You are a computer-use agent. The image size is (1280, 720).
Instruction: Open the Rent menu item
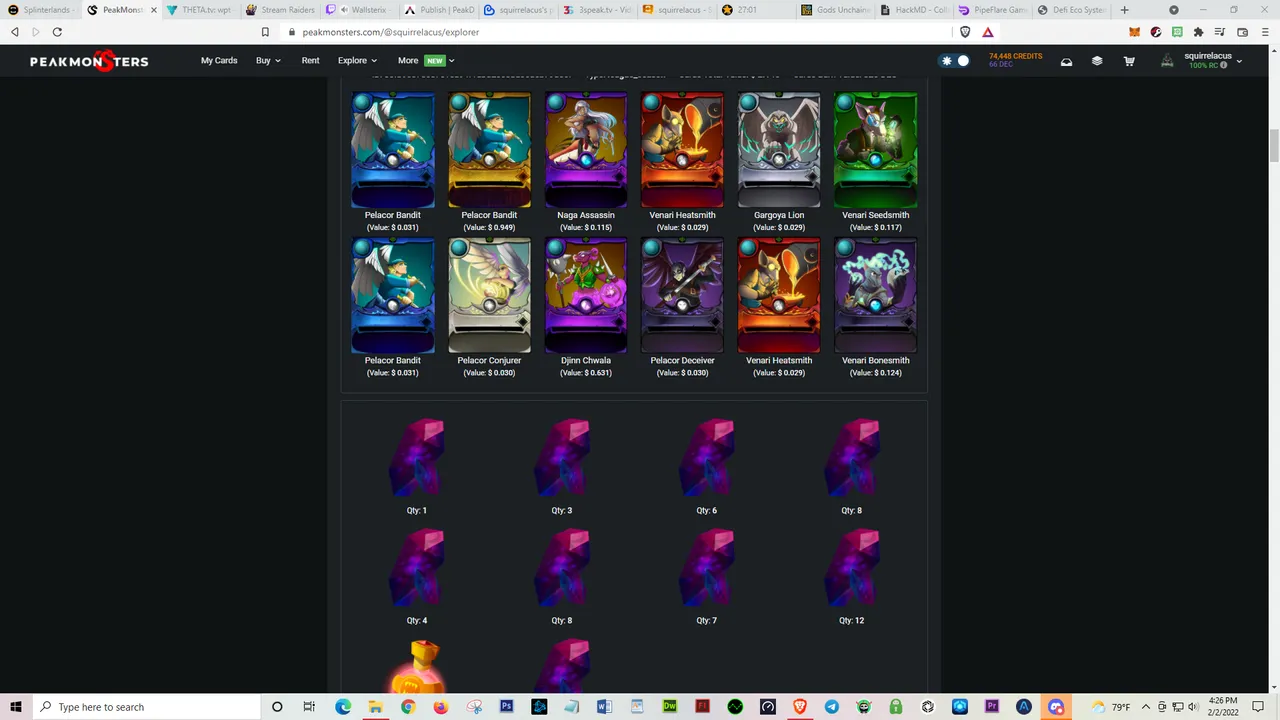pyautogui.click(x=311, y=61)
